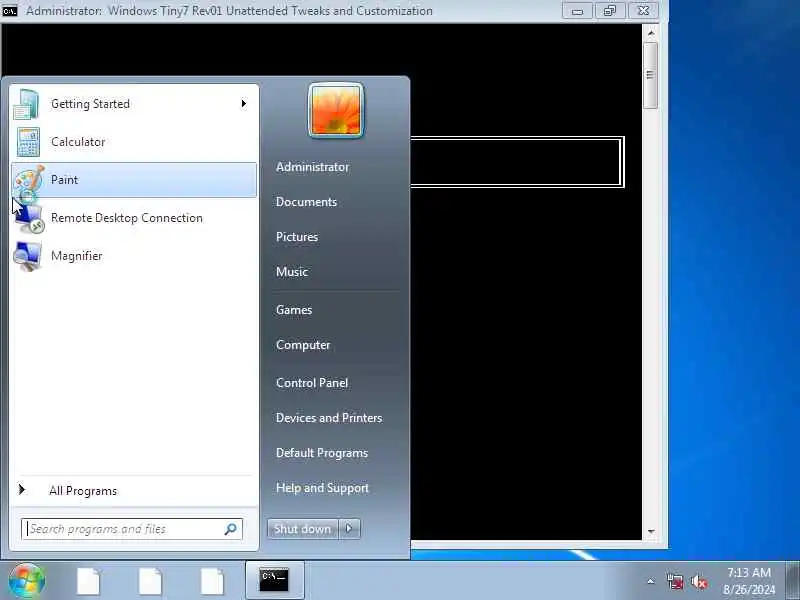This screenshot has width=800, height=600.
Task: Launch Calculator from its icon
Action: point(28,142)
